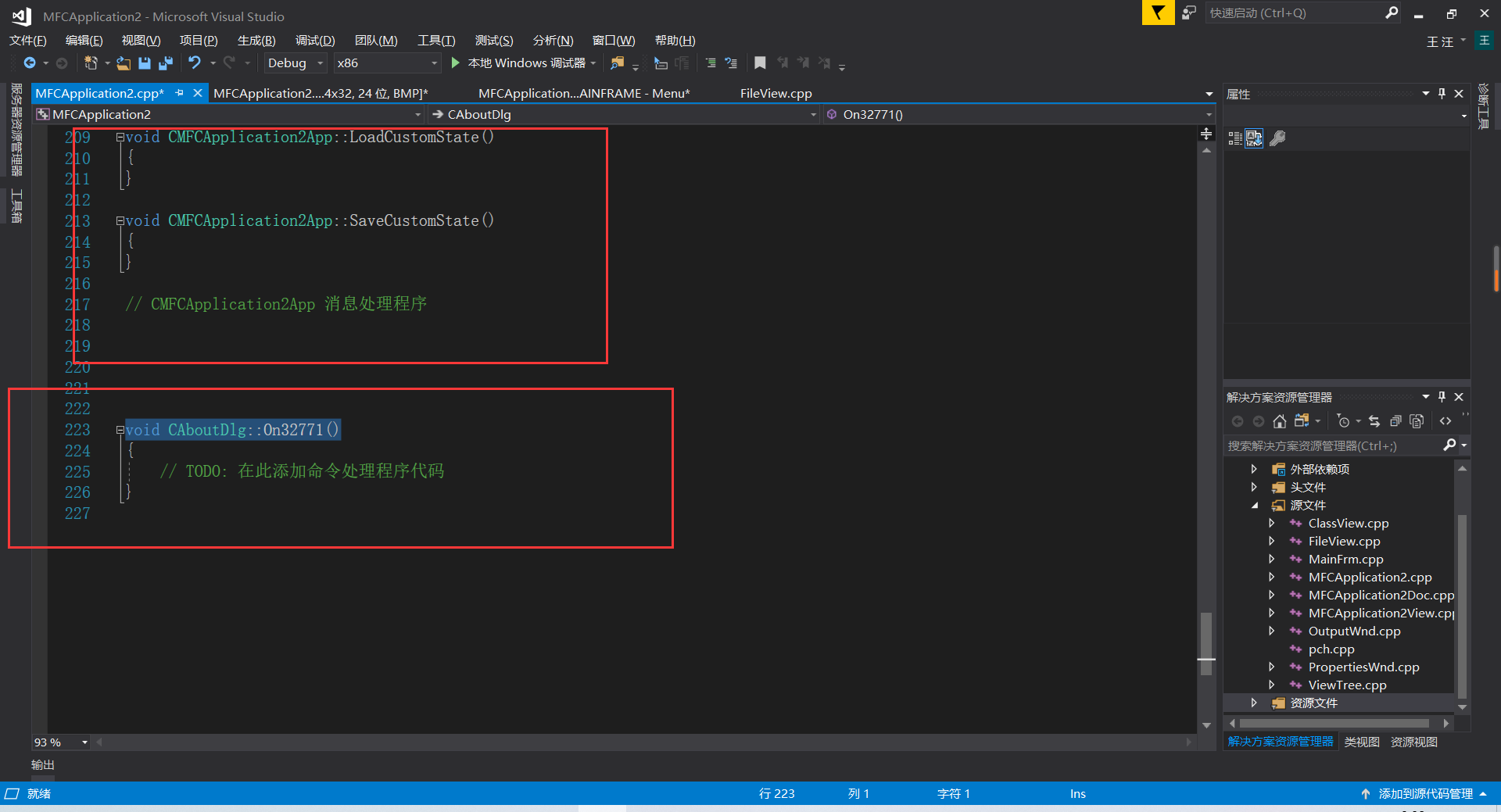Open the 服务器资源管理器 side tab
This screenshot has width=1501, height=812.
tap(16, 130)
